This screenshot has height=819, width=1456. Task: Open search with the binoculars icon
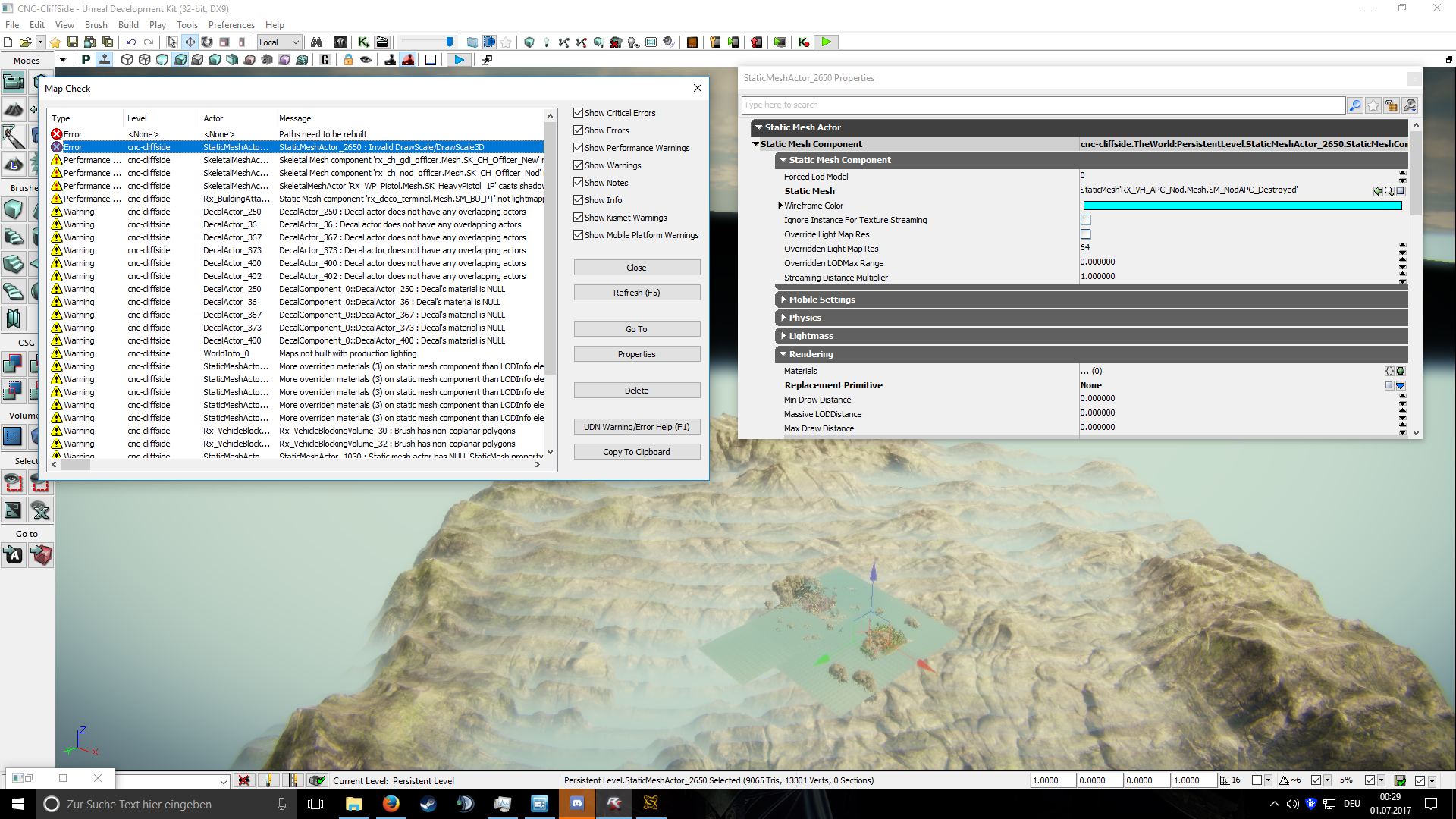point(316,42)
